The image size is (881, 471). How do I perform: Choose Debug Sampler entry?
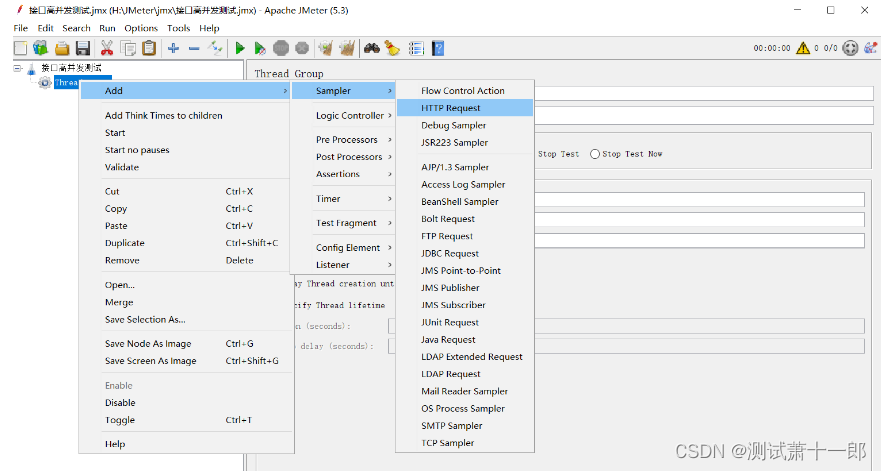point(465,125)
